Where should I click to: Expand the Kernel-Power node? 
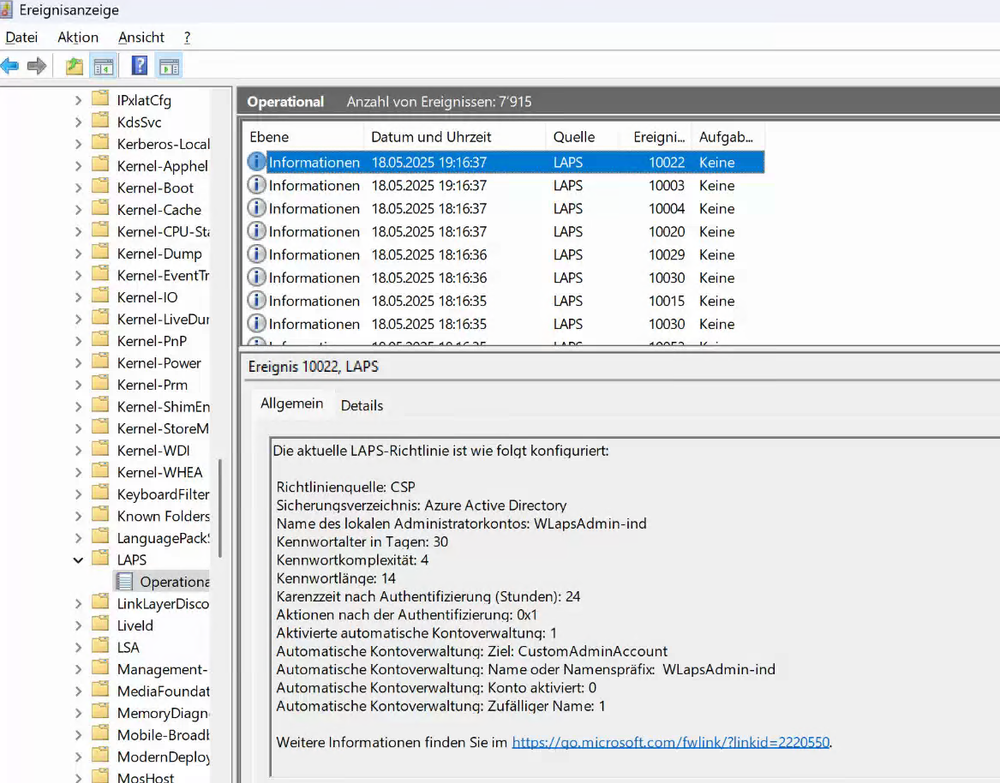pos(78,362)
